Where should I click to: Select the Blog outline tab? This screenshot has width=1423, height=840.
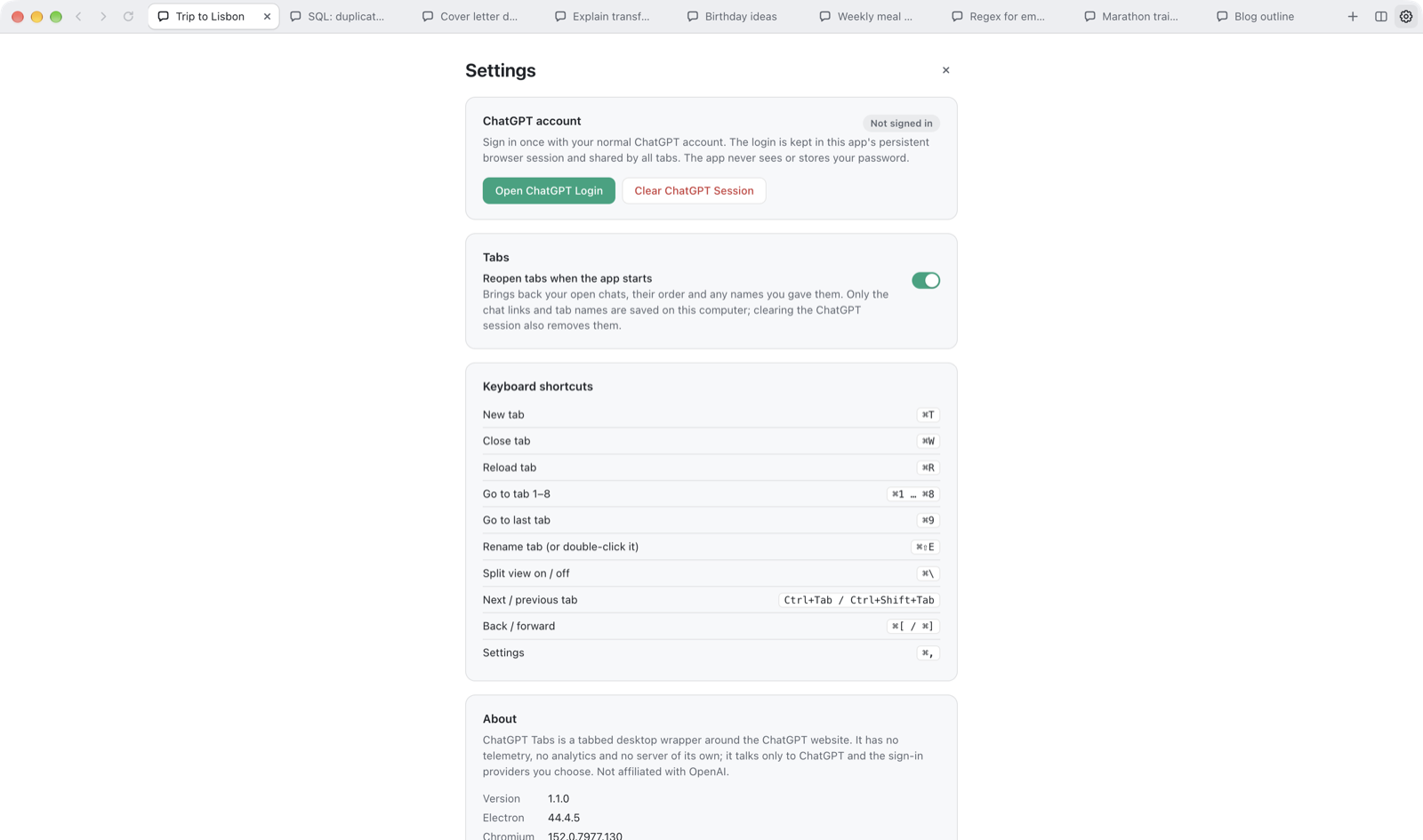click(1273, 17)
